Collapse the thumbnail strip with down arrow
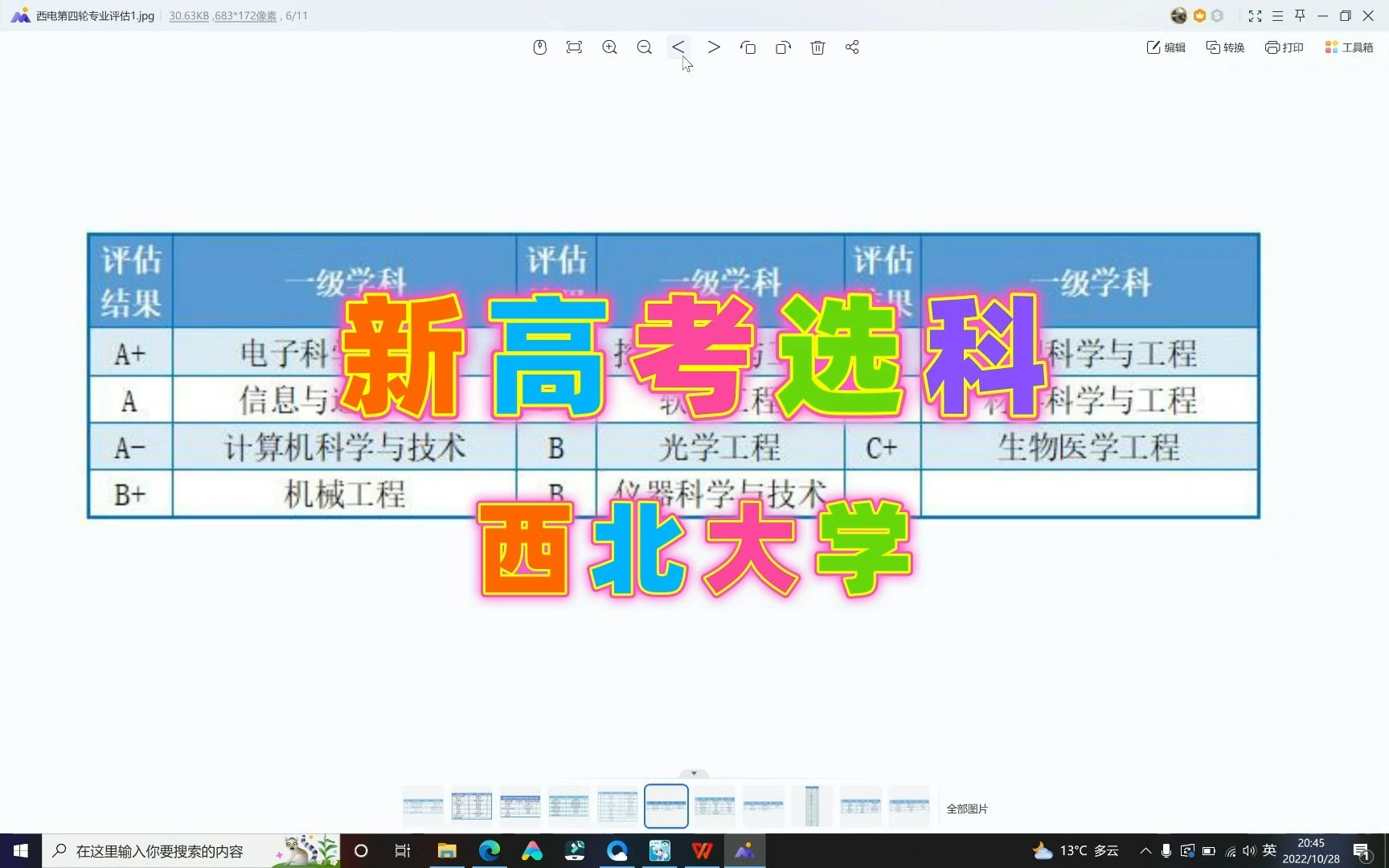This screenshot has width=1389, height=868. (x=694, y=773)
